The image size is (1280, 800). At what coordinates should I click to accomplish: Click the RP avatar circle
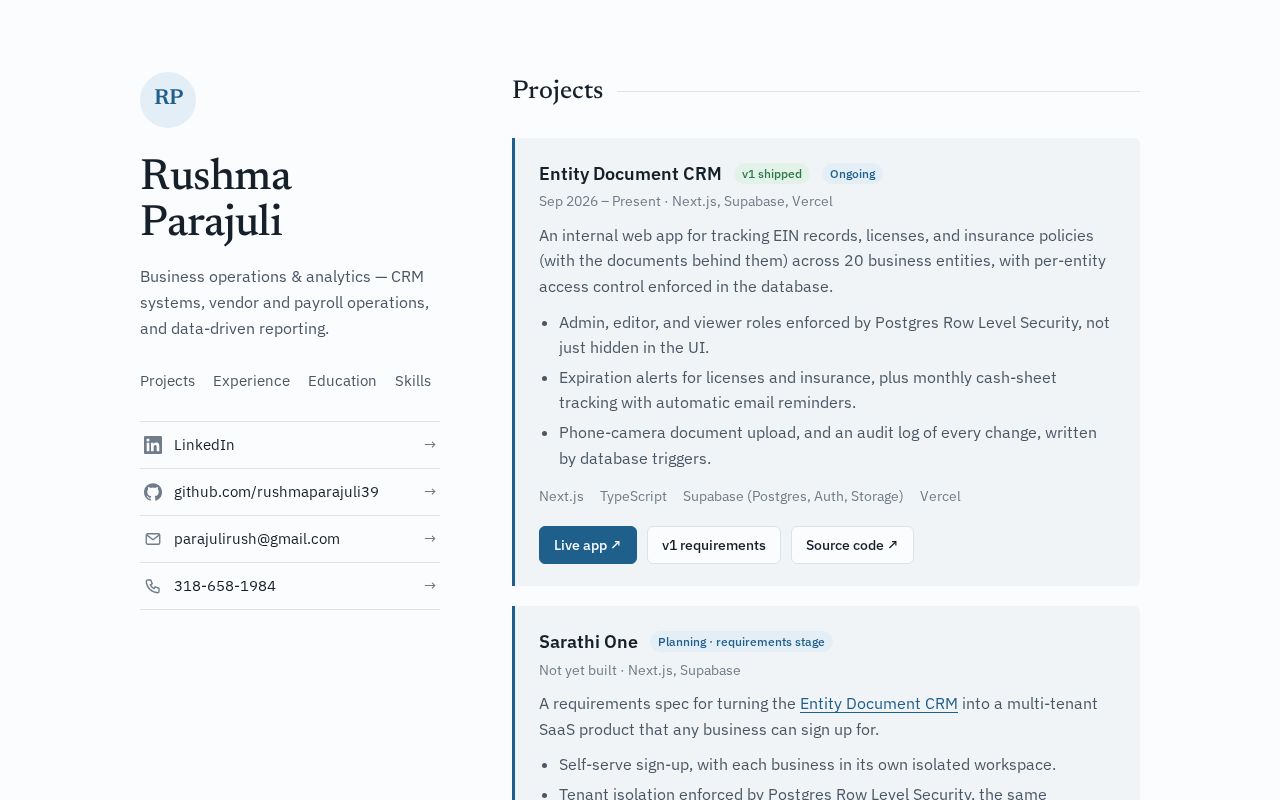[168, 100]
